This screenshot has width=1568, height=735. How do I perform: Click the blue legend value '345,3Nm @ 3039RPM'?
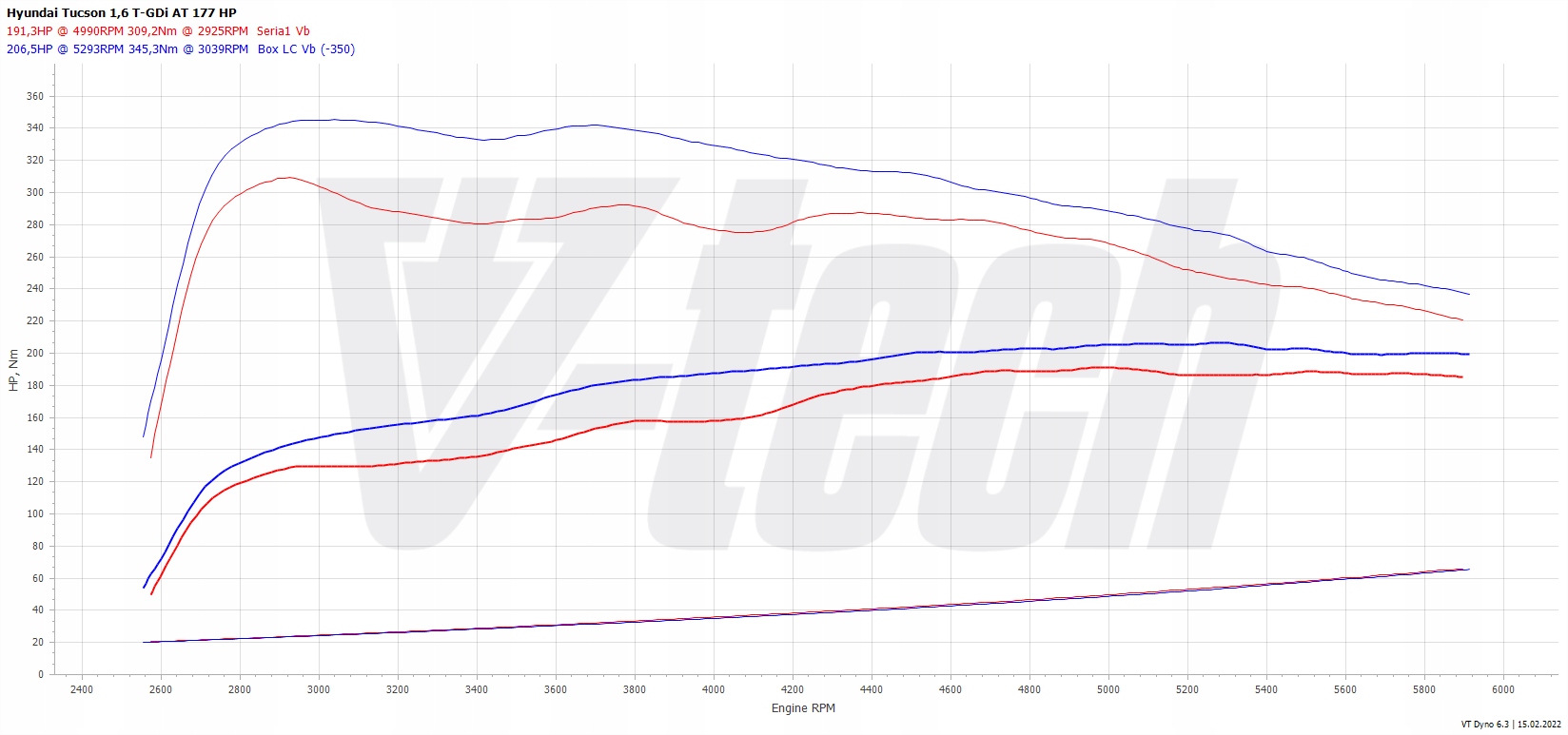pyautogui.click(x=187, y=49)
